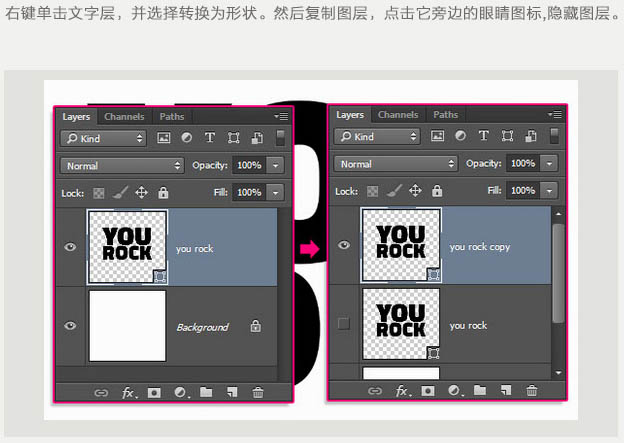Click the Fill 100% field in right panel
Viewport: 624px width, 443px height.
(521, 190)
